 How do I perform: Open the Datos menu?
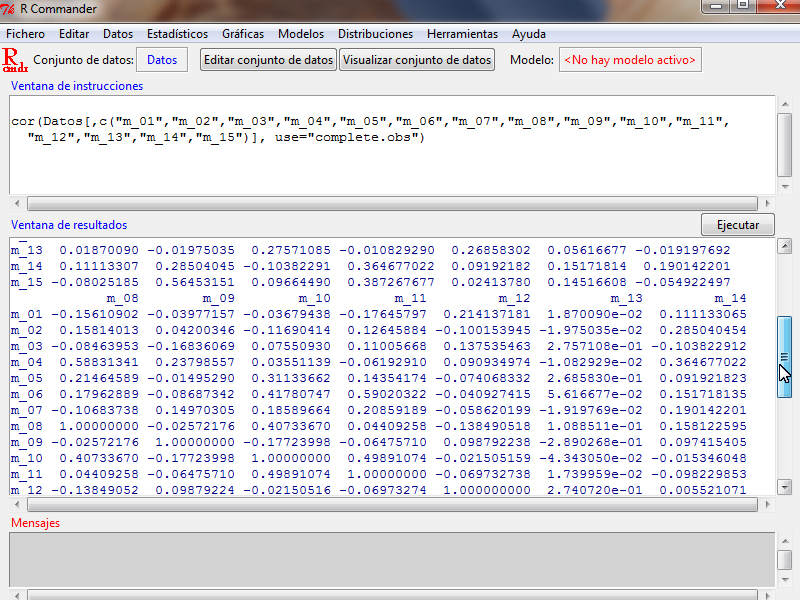(x=118, y=34)
